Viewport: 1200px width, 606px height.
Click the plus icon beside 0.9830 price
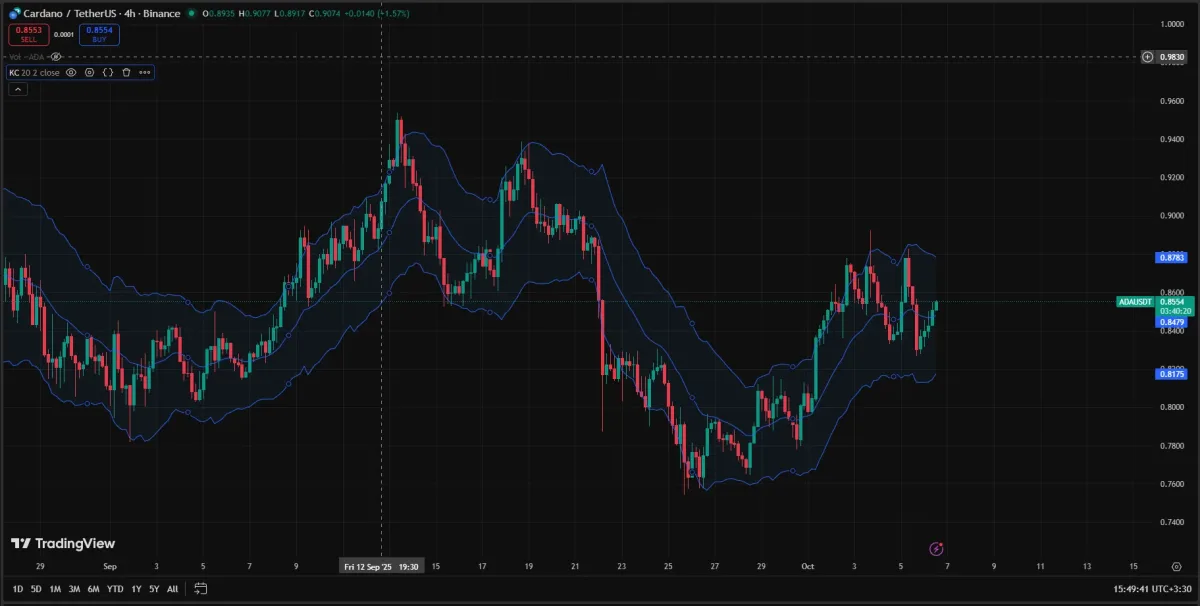(1148, 57)
